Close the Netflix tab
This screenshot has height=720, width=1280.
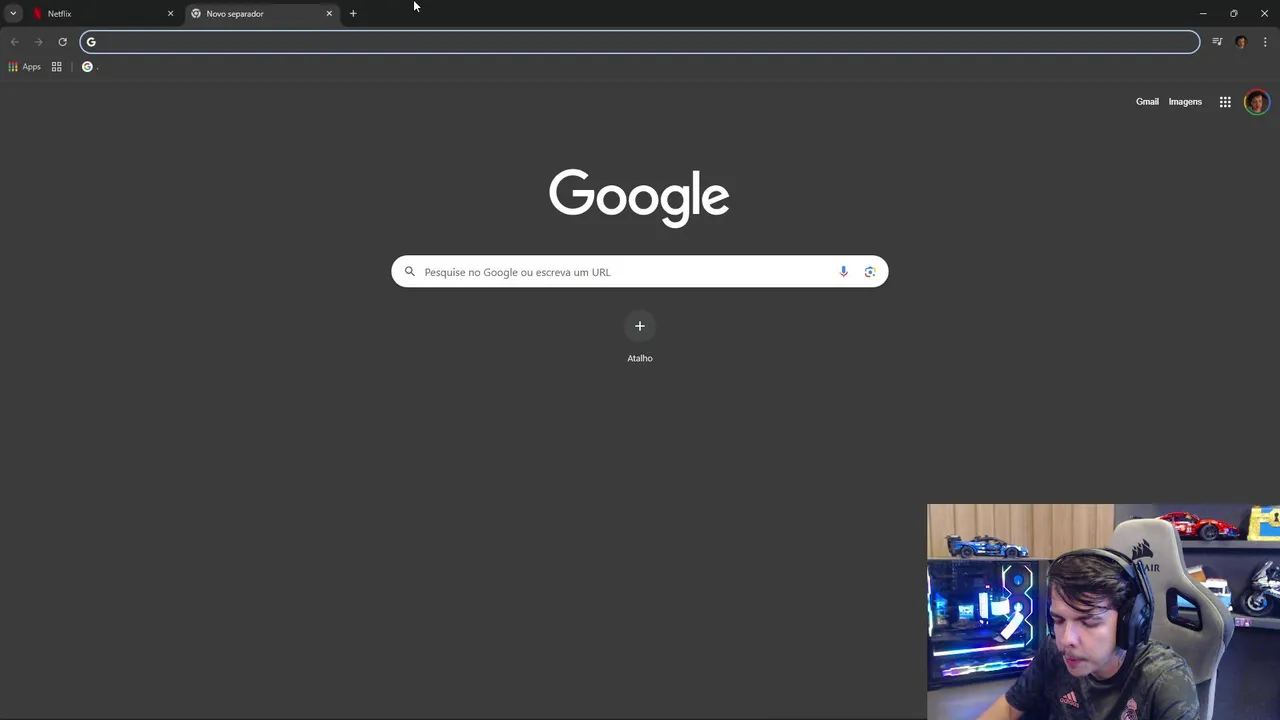point(170,13)
